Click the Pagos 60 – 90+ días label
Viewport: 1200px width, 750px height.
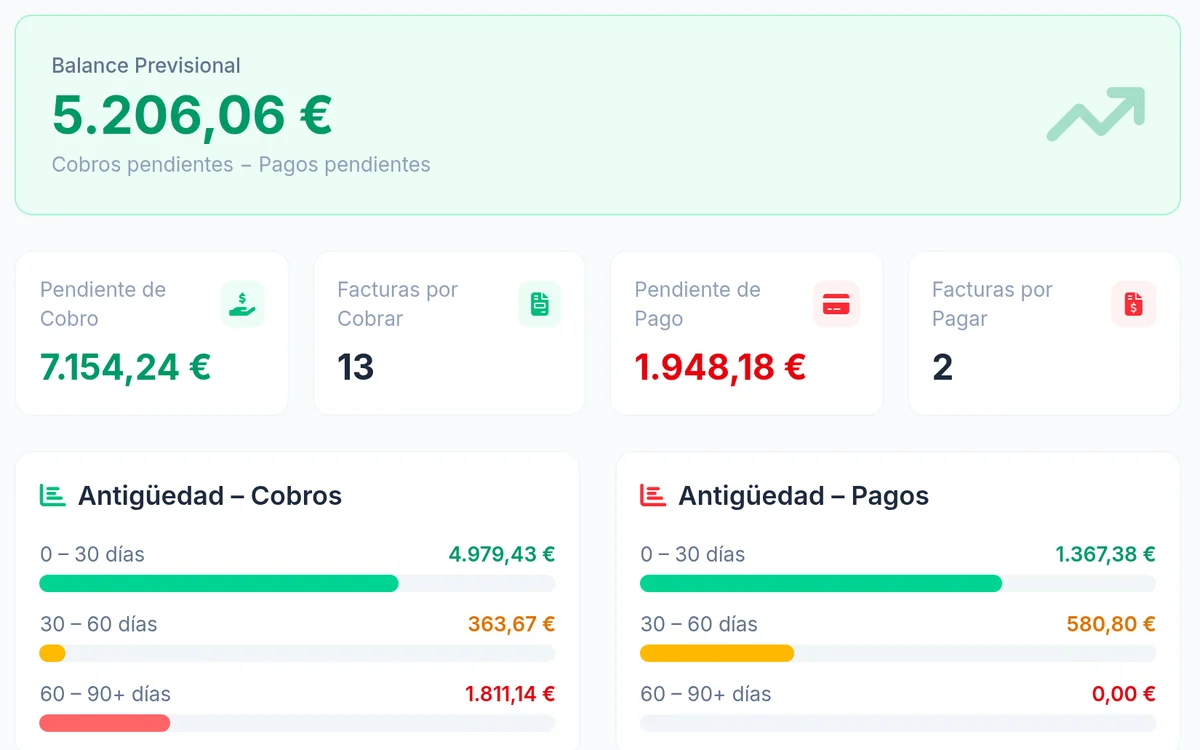[x=706, y=694]
